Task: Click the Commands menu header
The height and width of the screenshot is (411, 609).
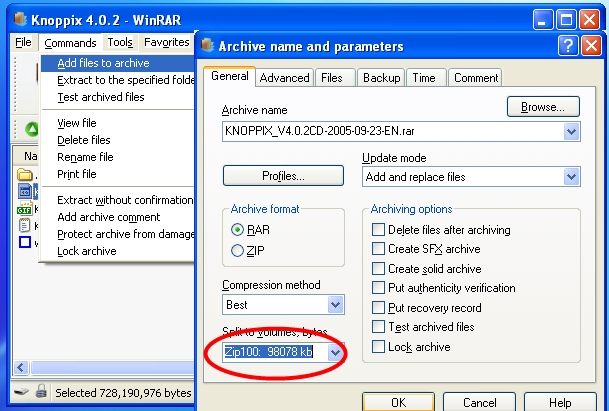Action: pyautogui.click(x=70, y=42)
